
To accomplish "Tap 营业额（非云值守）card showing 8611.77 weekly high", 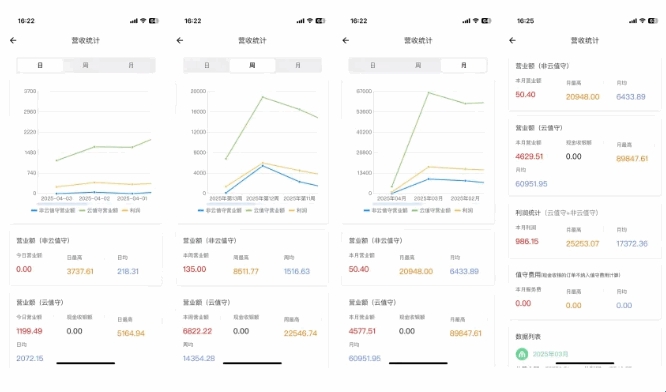I will 252,259.
